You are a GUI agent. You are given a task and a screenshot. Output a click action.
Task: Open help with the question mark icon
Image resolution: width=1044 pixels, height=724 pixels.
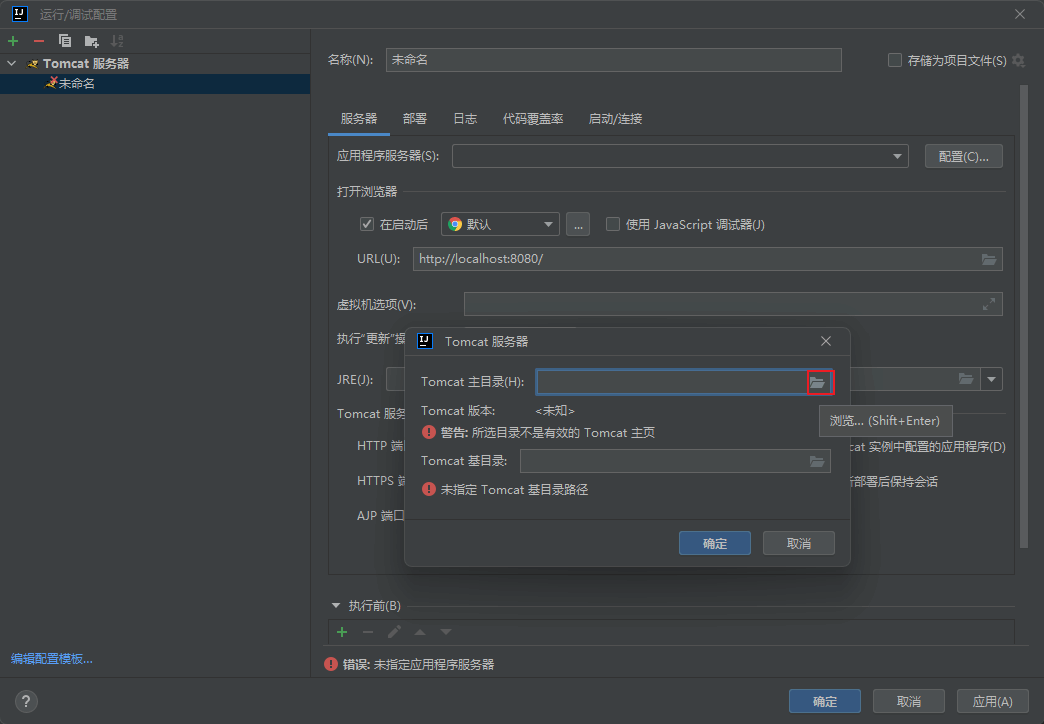[26, 701]
